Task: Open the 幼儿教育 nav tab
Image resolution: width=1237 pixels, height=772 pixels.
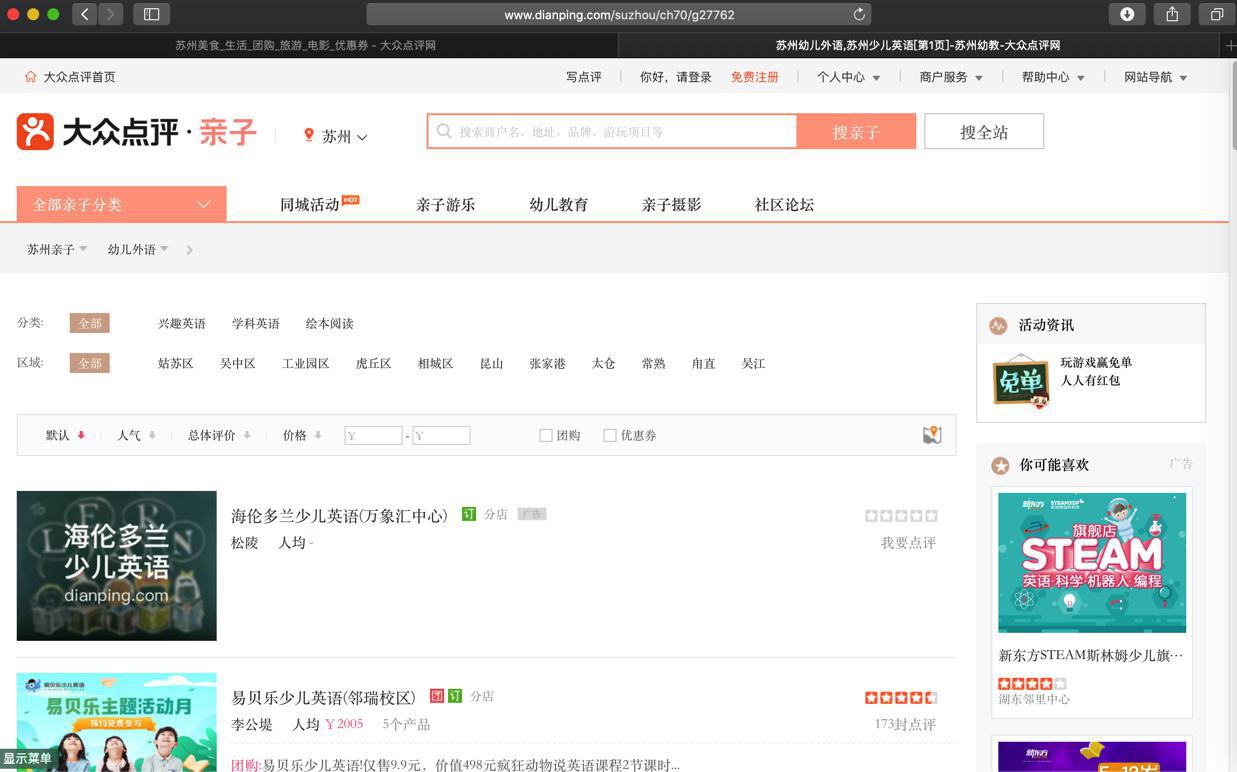Action: pos(558,204)
